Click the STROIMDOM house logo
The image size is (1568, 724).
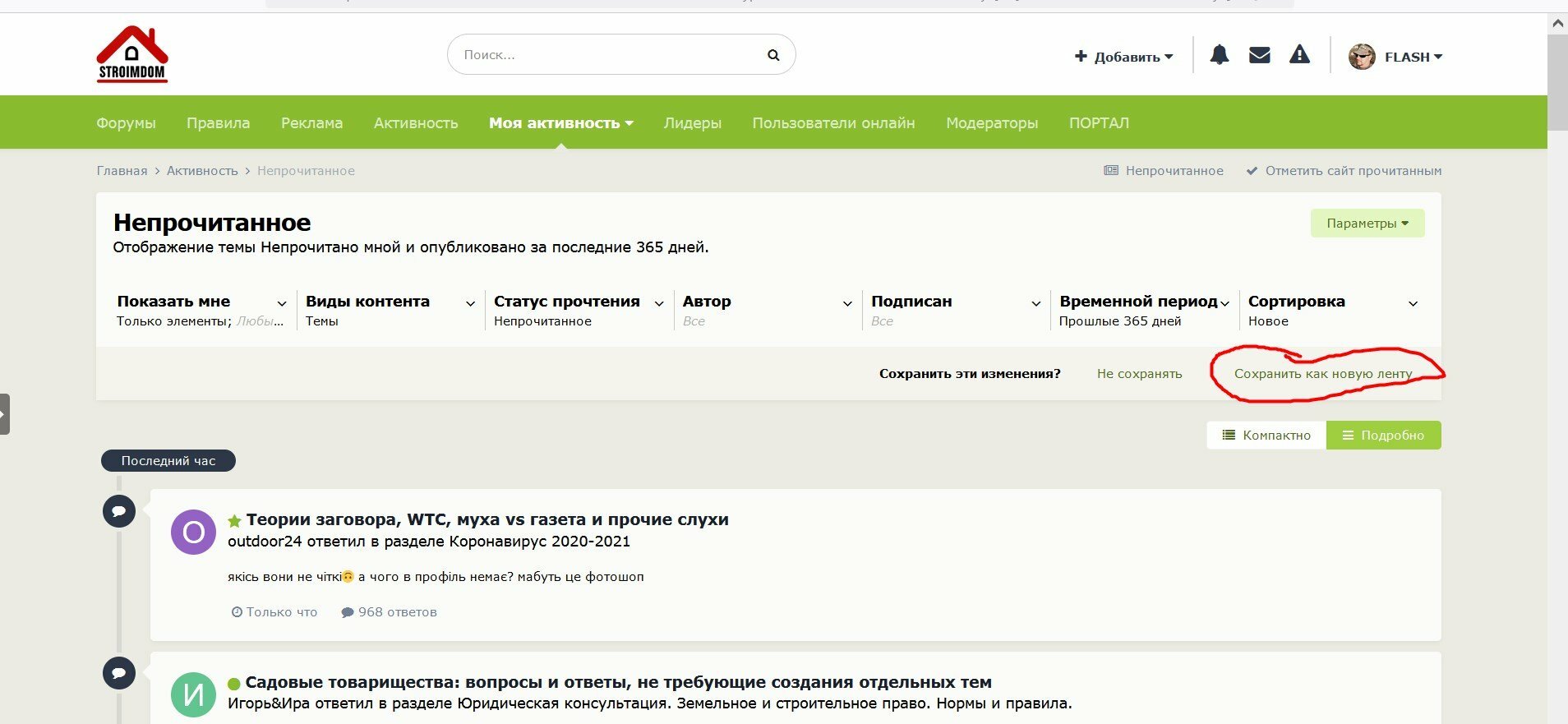tap(132, 53)
